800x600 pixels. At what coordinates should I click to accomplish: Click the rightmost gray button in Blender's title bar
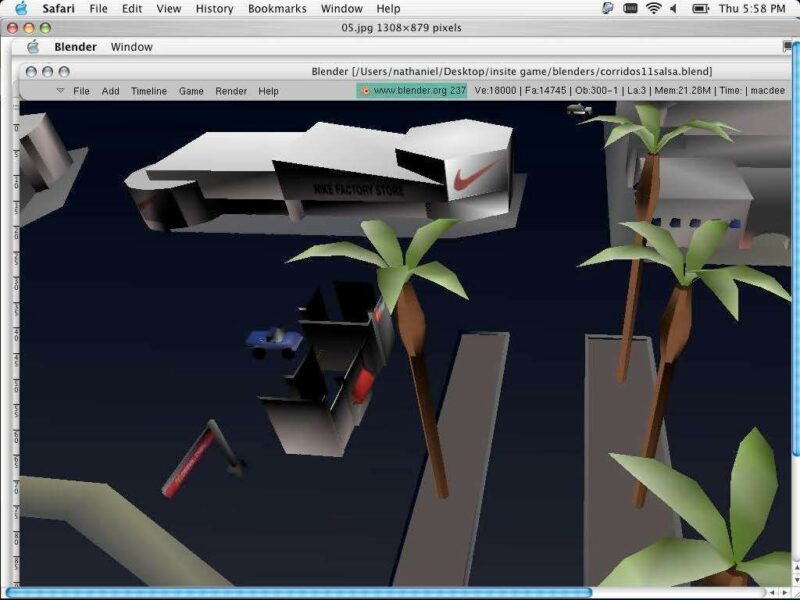pos(64,71)
